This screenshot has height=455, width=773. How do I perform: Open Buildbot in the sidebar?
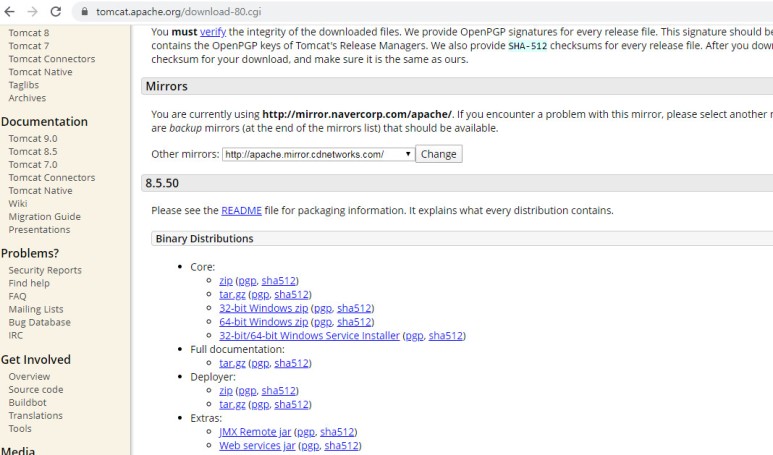point(28,403)
